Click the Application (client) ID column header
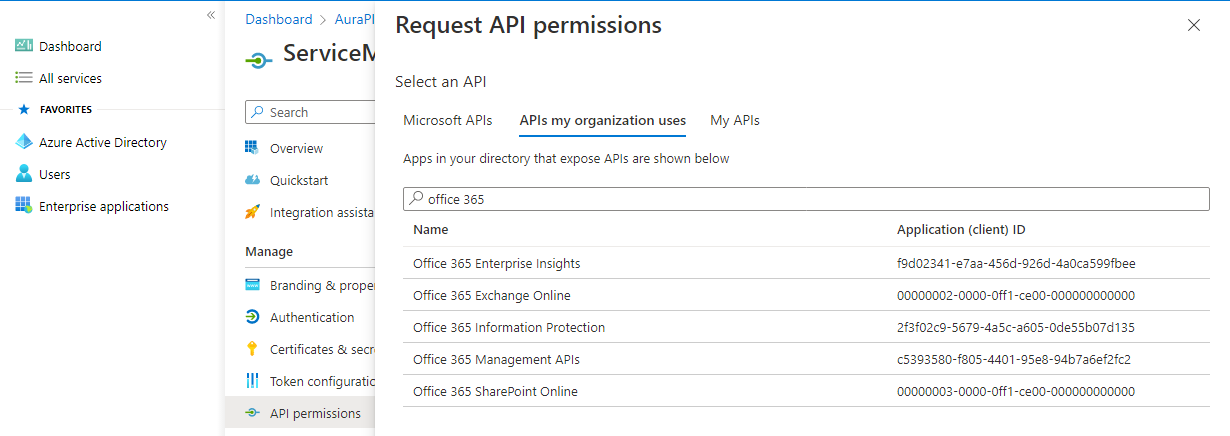This screenshot has height=436, width=1230. tap(961, 230)
